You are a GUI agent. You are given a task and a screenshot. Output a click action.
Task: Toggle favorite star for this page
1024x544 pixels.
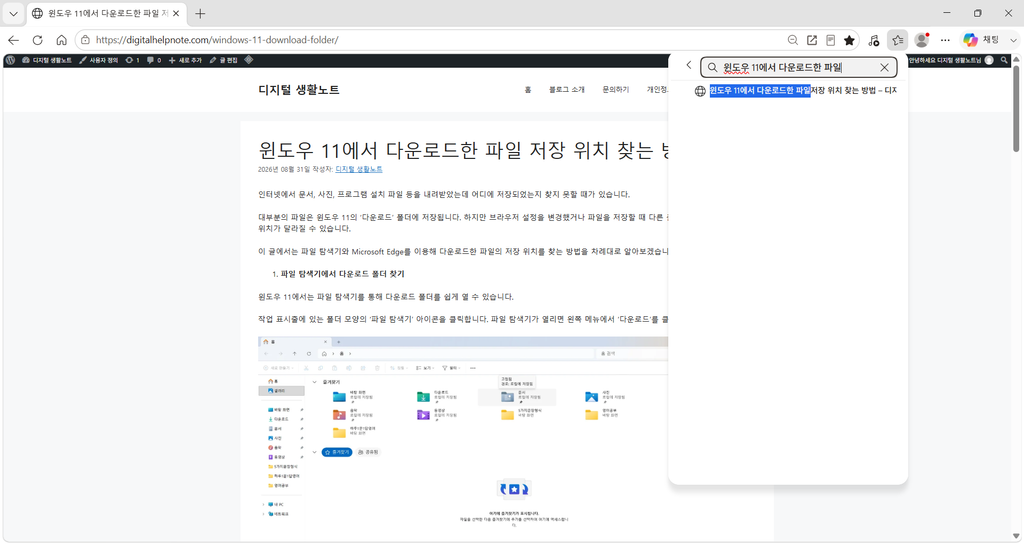tap(849, 40)
